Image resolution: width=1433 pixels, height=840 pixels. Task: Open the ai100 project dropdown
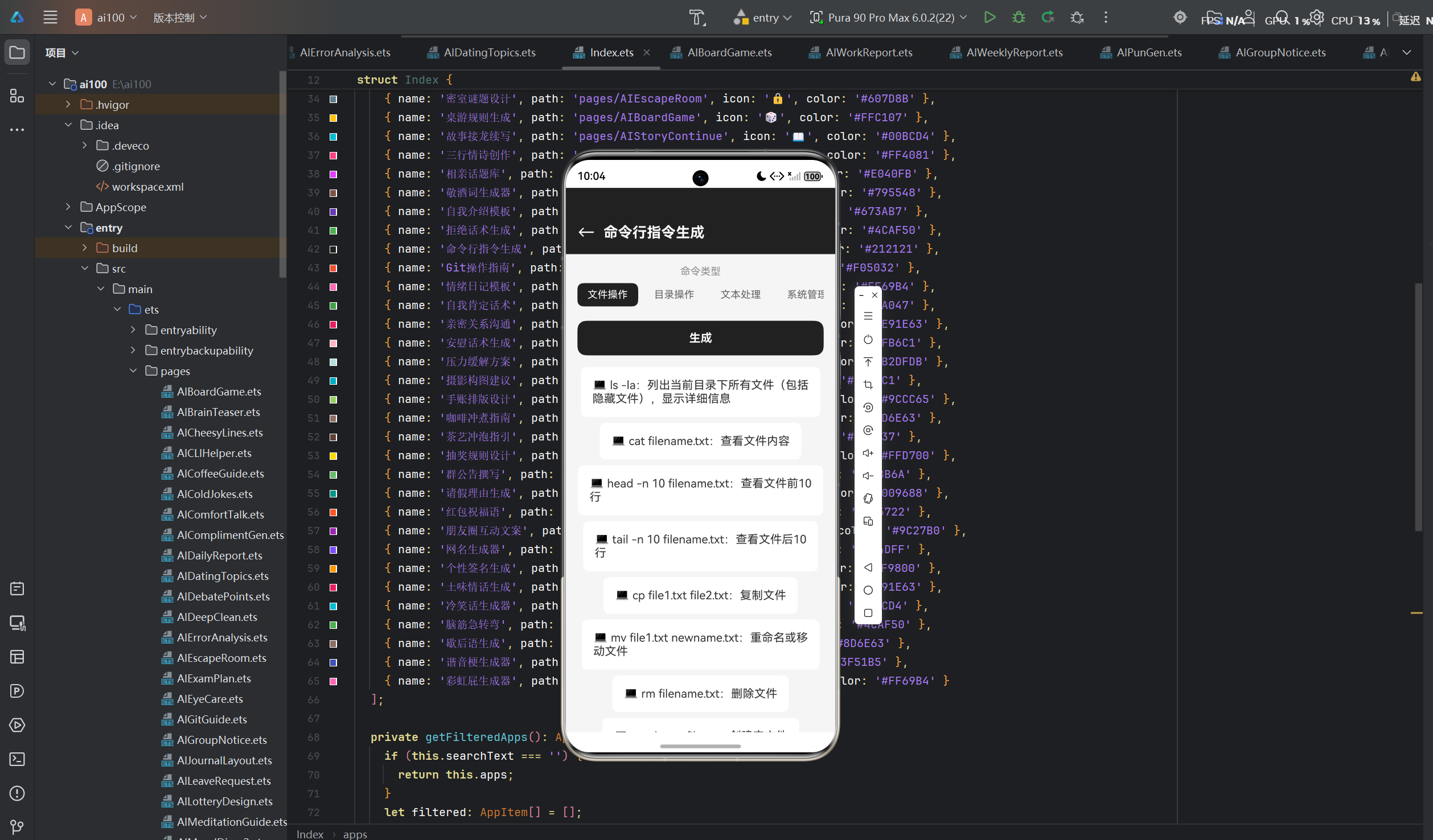point(106,18)
